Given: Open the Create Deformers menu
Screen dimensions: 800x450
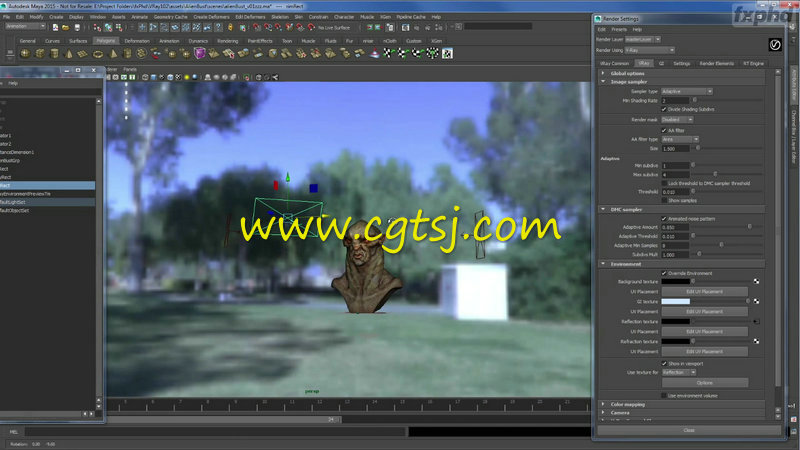Looking at the screenshot, I should (x=211, y=17).
